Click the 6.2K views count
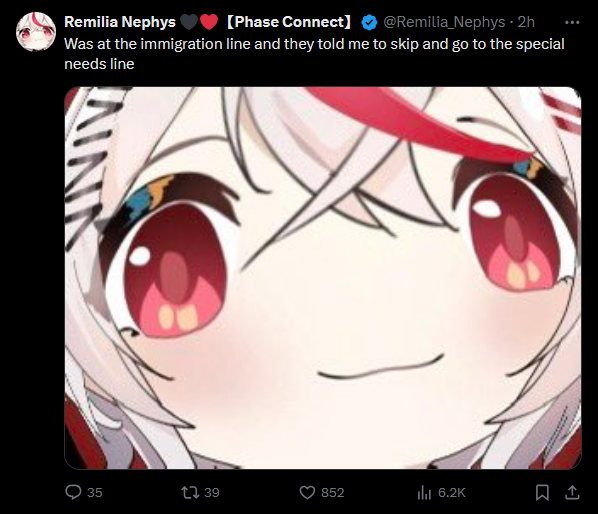Screen dimensions: 598x514 [452, 492]
